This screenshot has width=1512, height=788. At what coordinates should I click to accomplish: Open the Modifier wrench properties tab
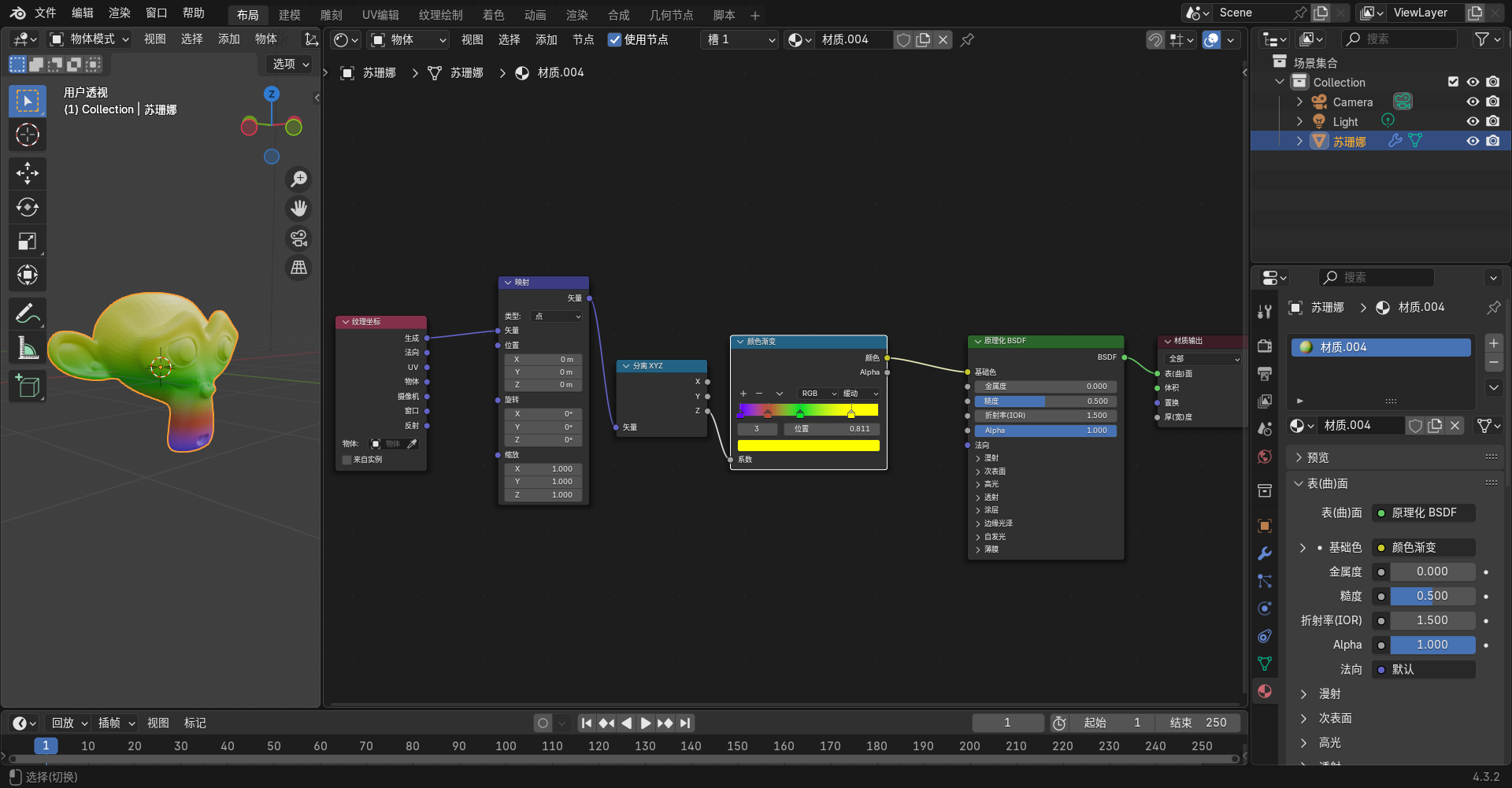(x=1265, y=553)
